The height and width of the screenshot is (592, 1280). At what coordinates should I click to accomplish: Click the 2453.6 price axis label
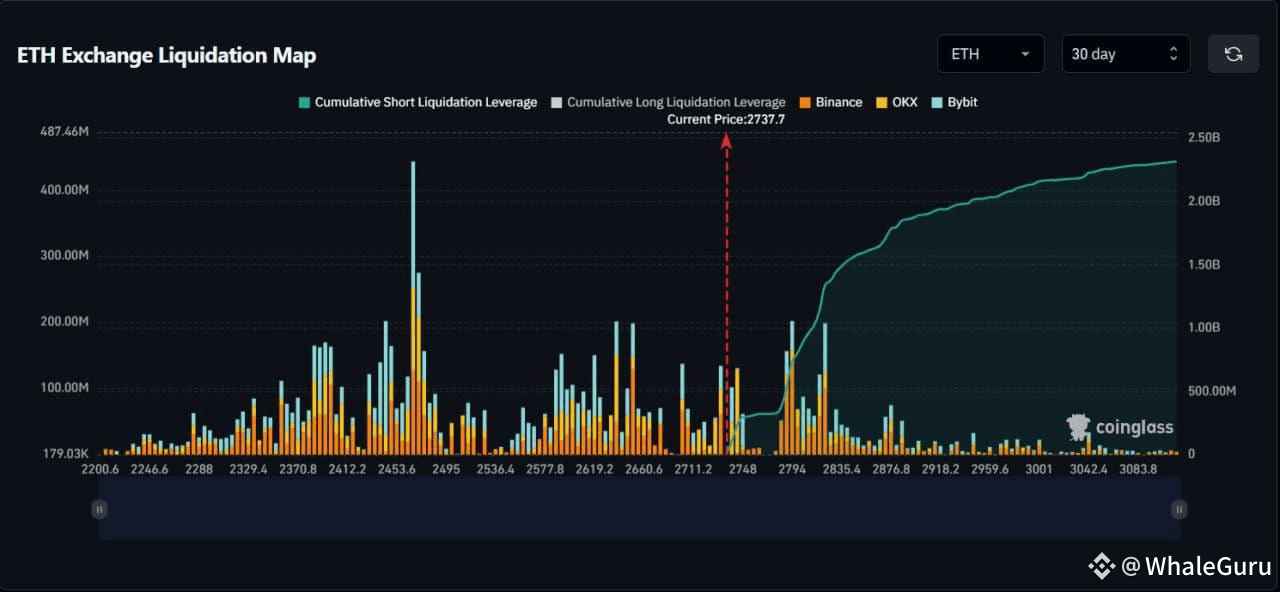point(397,469)
